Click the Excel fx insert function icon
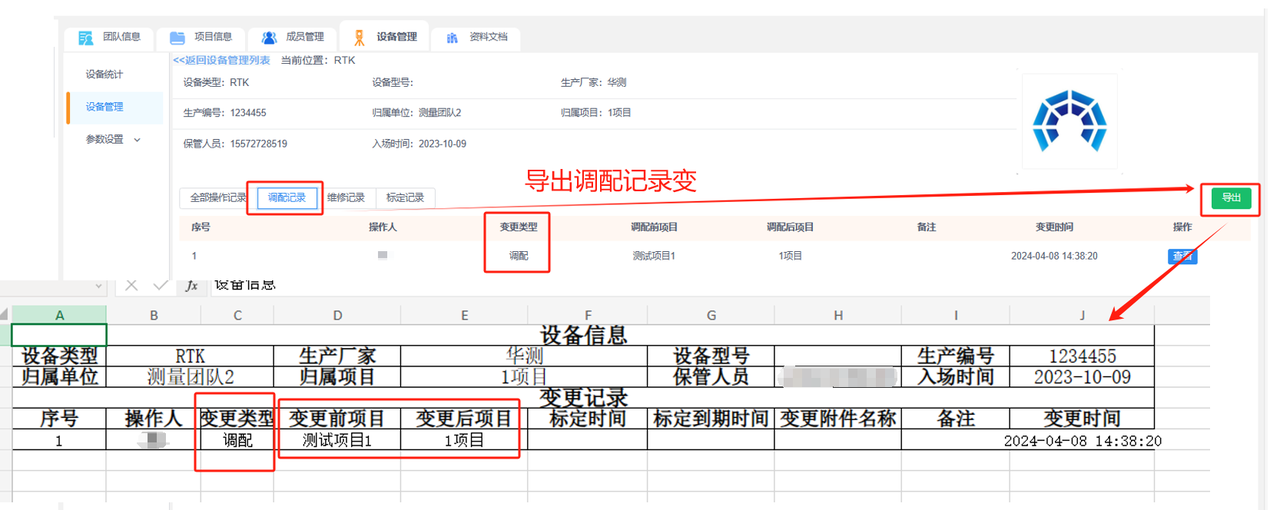The height and width of the screenshot is (510, 1280). tap(192, 286)
